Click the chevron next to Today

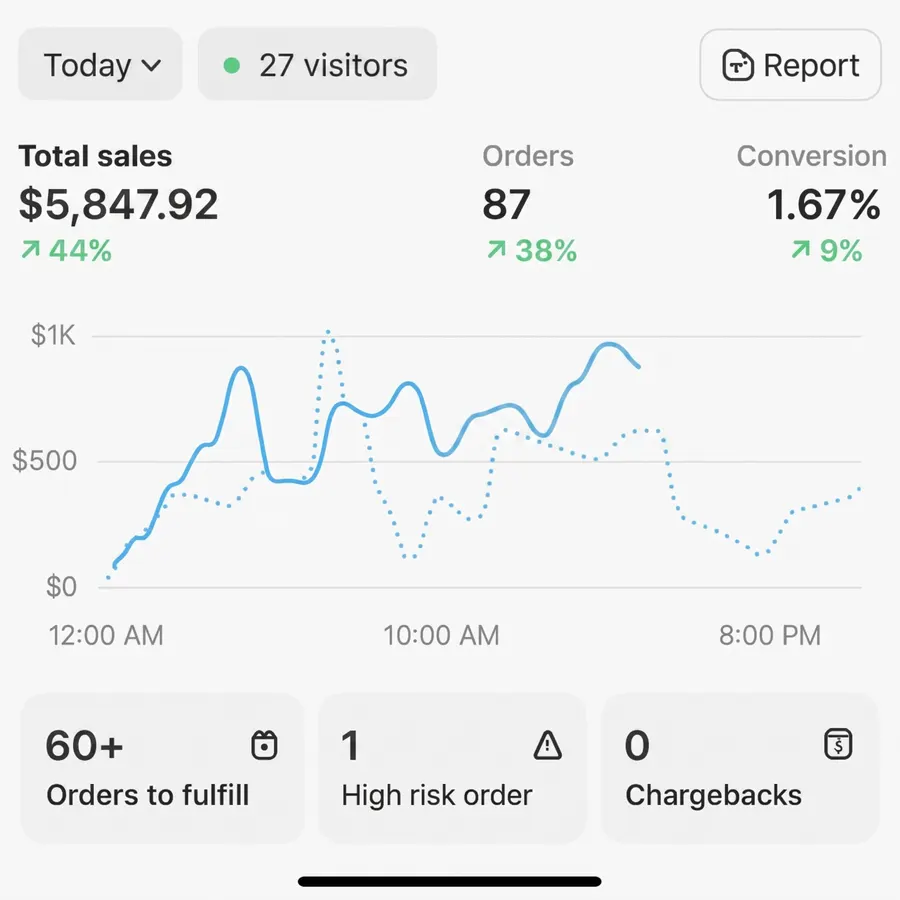pos(151,65)
